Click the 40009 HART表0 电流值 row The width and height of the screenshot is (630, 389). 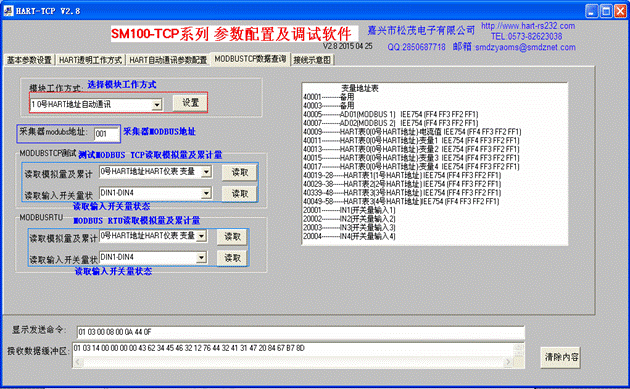pos(412,132)
